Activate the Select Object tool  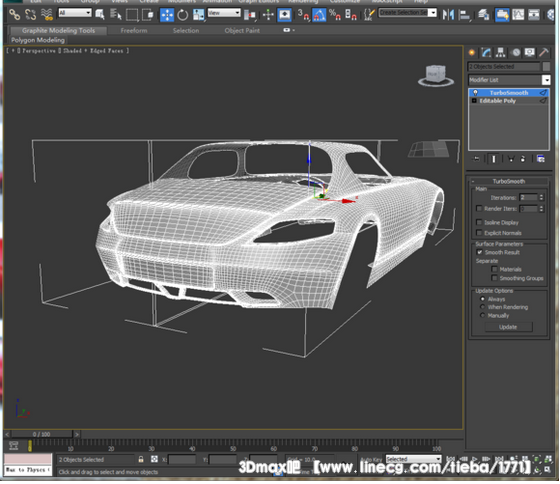[100, 14]
